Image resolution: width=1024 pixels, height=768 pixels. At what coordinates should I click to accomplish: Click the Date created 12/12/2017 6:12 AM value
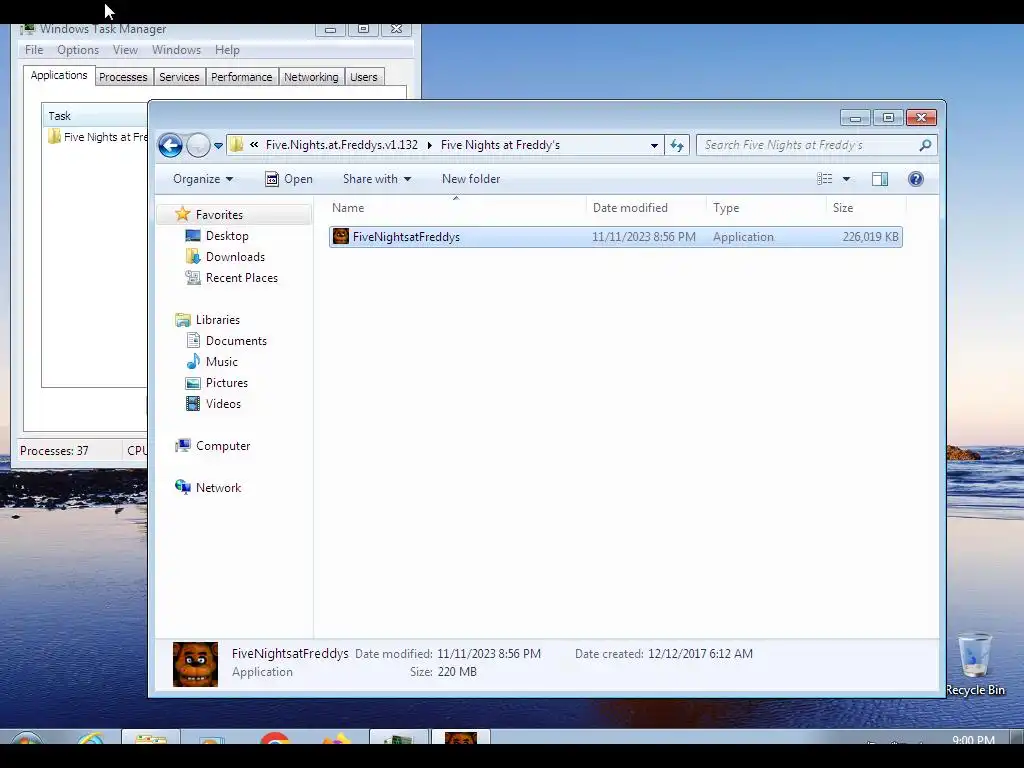pos(700,654)
